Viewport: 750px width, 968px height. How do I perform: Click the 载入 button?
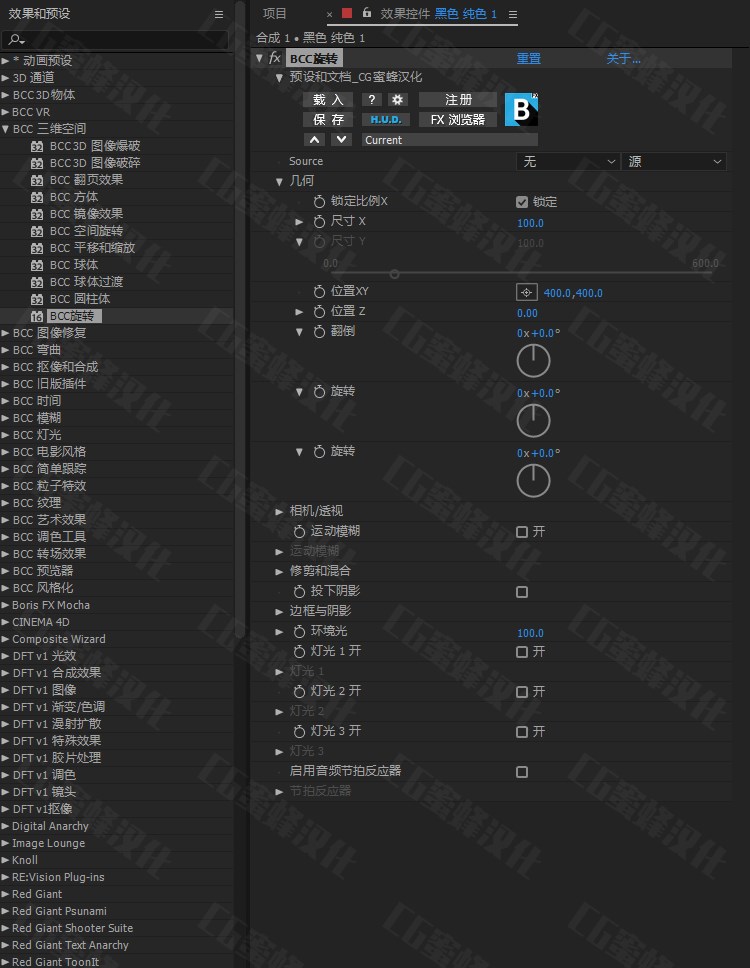pos(327,99)
